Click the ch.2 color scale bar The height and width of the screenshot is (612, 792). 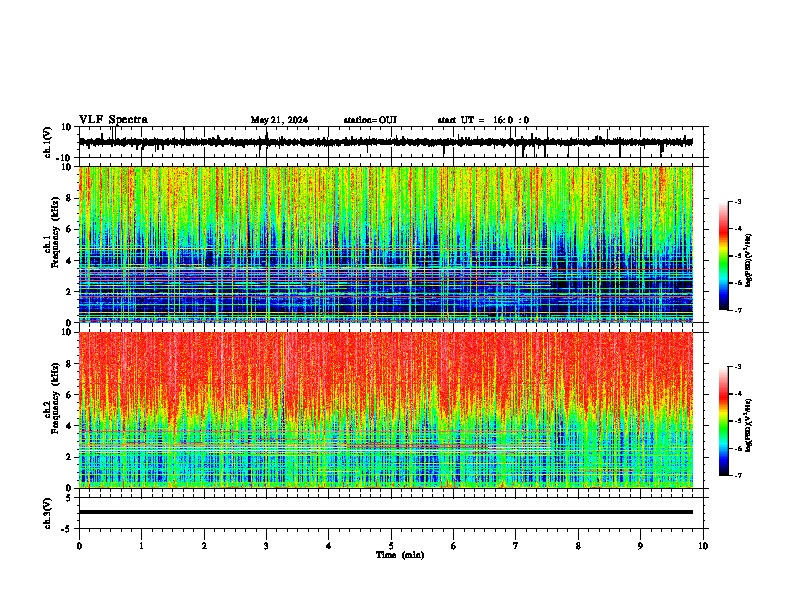tap(724, 421)
